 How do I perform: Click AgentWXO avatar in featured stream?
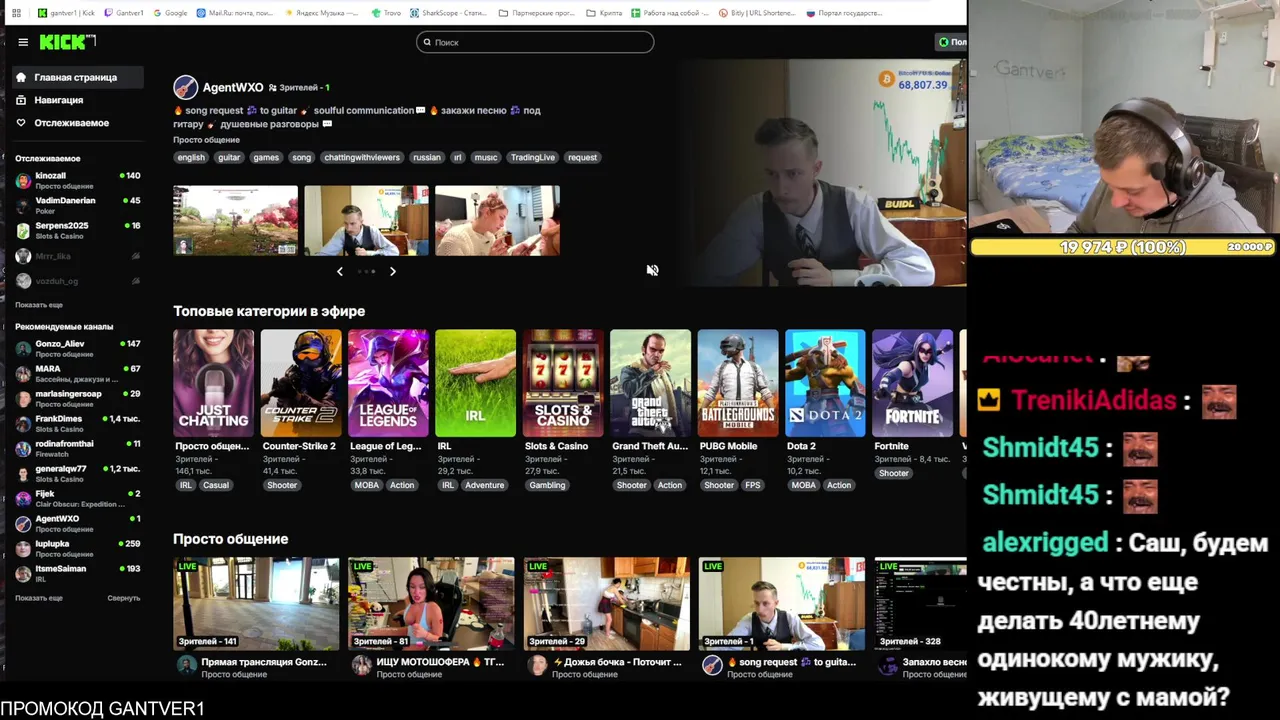pyautogui.click(x=185, y=87)
